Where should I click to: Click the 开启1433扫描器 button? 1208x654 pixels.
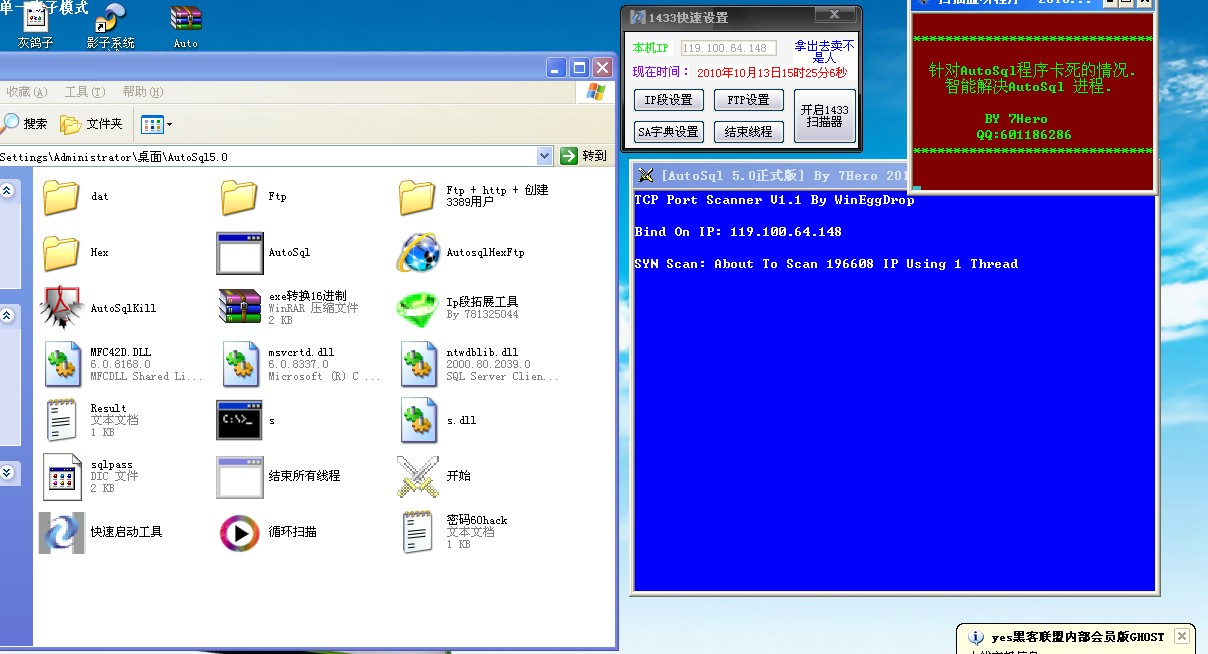[x=824, y=116]
